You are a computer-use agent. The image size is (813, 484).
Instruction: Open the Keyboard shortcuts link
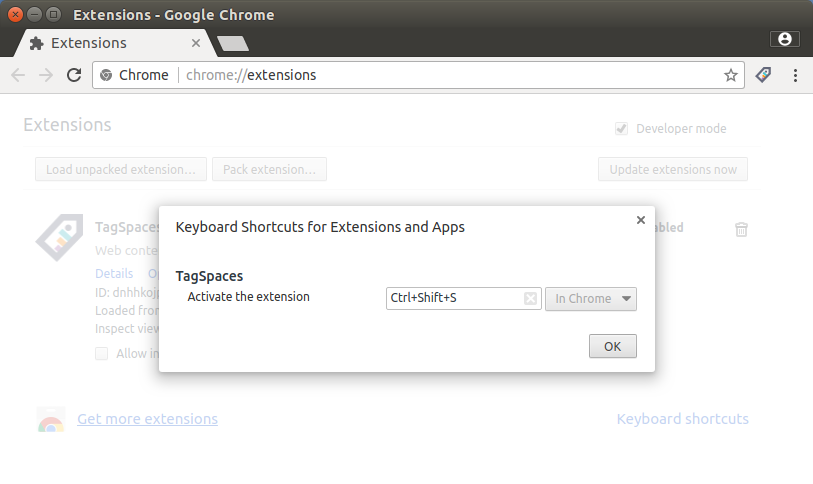point(682,419)
